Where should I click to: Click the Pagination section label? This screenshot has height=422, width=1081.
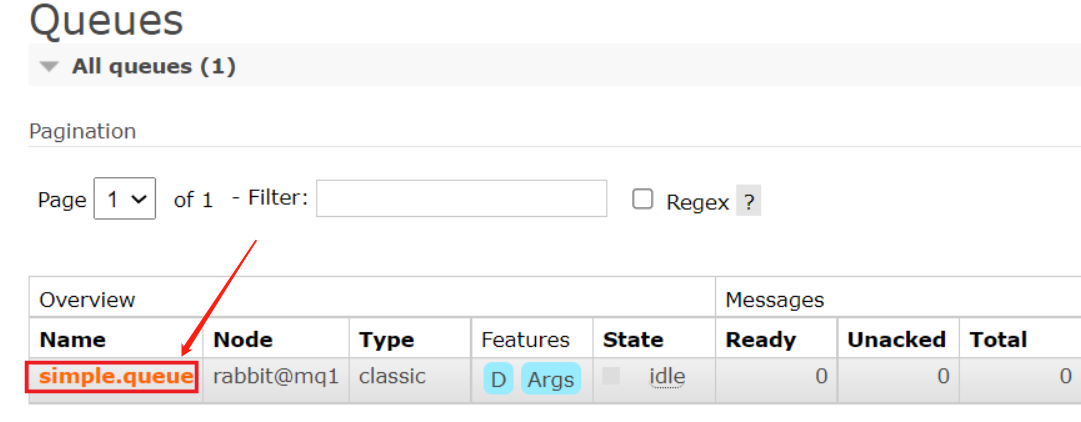pyautogui.click(x=82, y=131)
